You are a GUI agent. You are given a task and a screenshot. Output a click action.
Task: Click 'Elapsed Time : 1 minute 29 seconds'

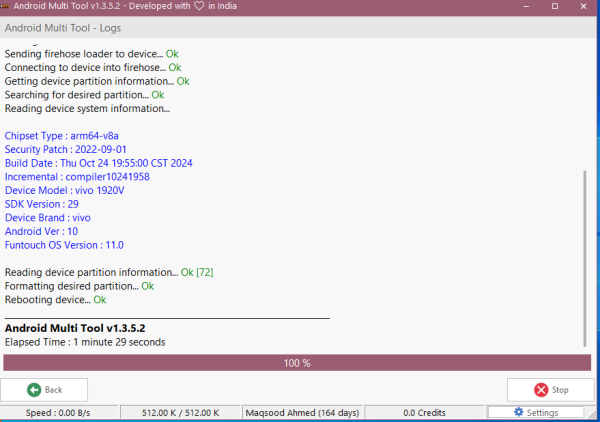[85, 342]
